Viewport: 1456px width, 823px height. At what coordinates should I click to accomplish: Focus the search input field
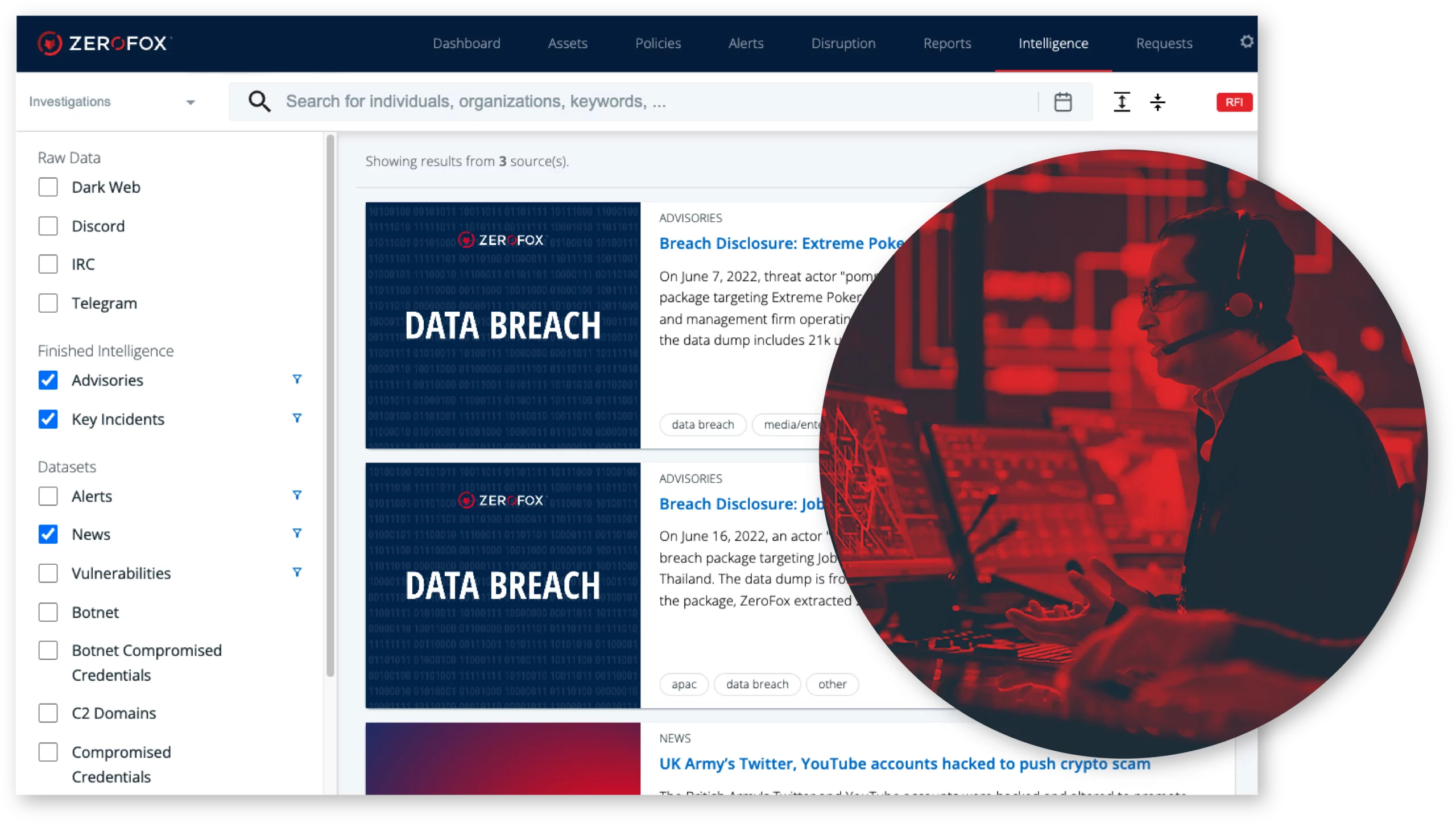pyautogui.click(x=660, y=101)
